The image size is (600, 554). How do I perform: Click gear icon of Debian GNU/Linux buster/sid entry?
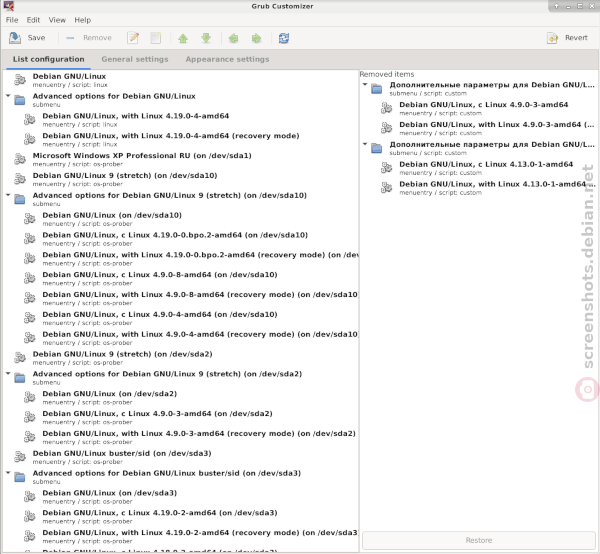click(20, 457)
